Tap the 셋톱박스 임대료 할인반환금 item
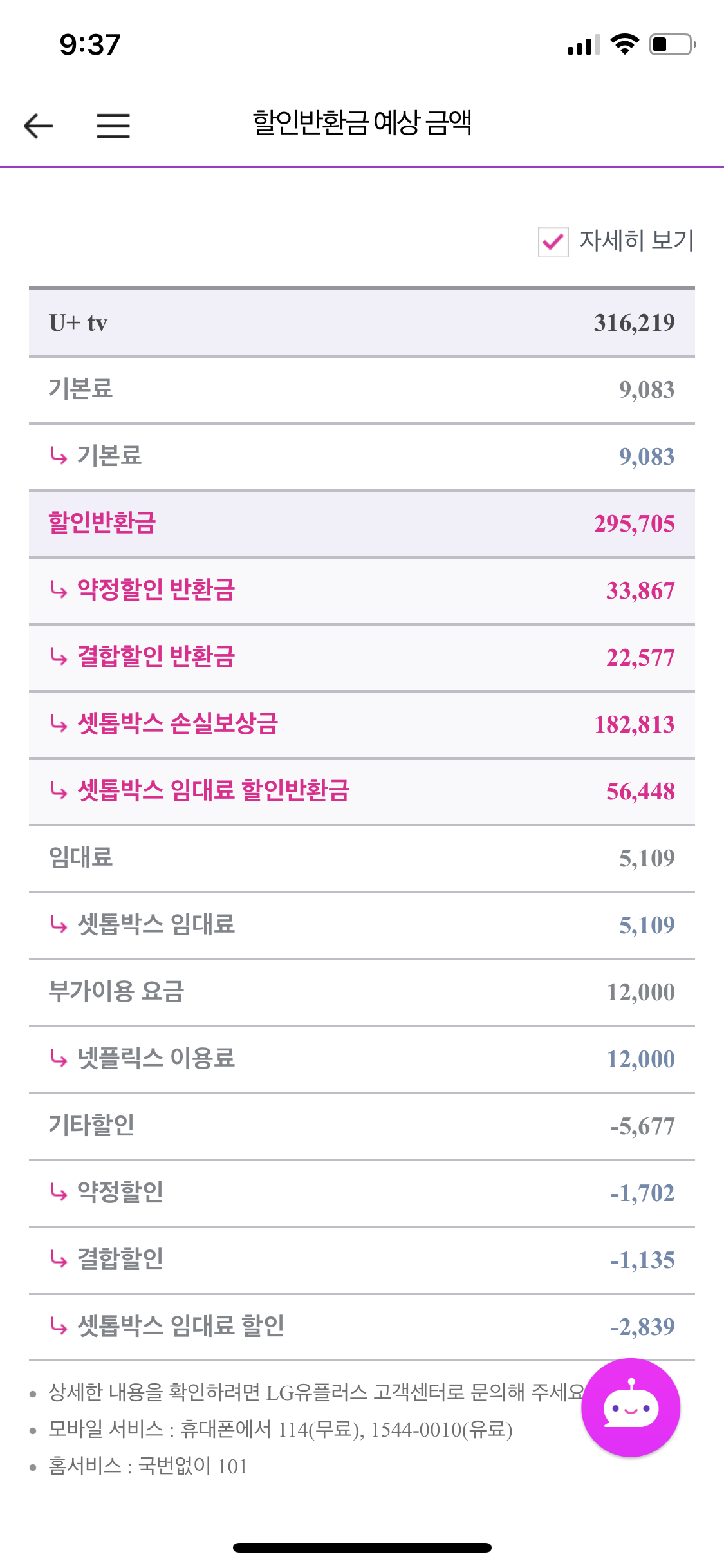This screenshot has height=1568, width=724. [x=362, y=791]
